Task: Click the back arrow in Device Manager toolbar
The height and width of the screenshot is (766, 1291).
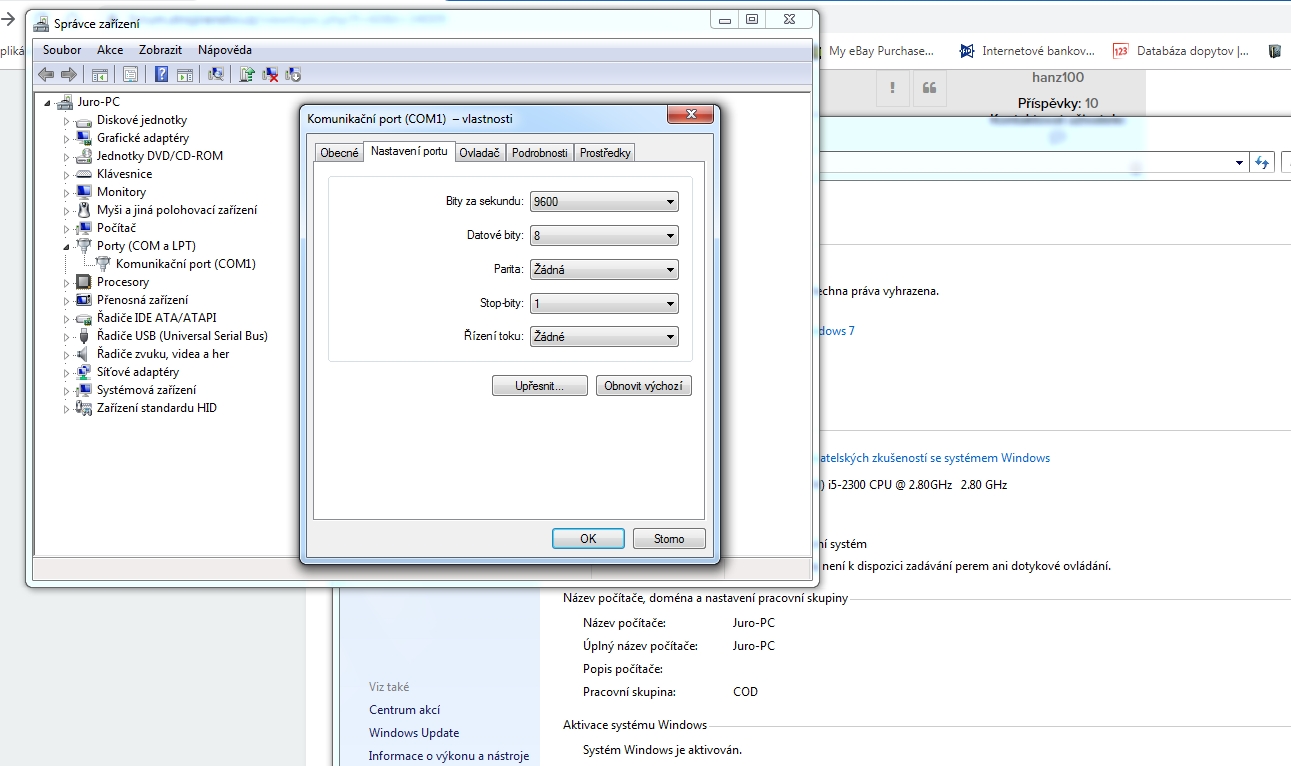Action: coord(46,74)
